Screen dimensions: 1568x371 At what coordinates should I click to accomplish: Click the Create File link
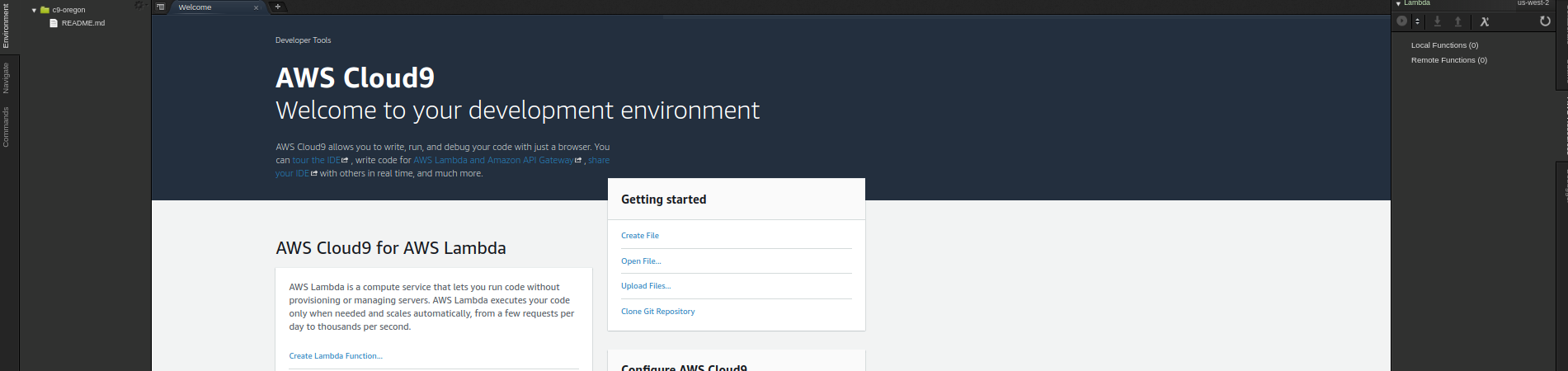pos(640,236)
